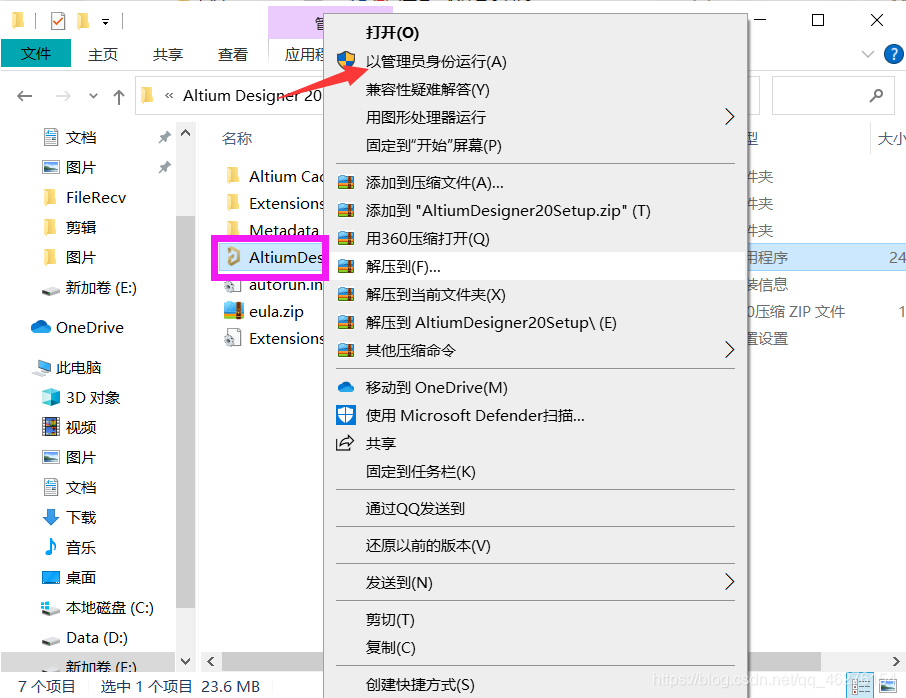Screen dimensions: 906x698
Task: Expand the ribbon chevron near help
Action: (867, 54)
